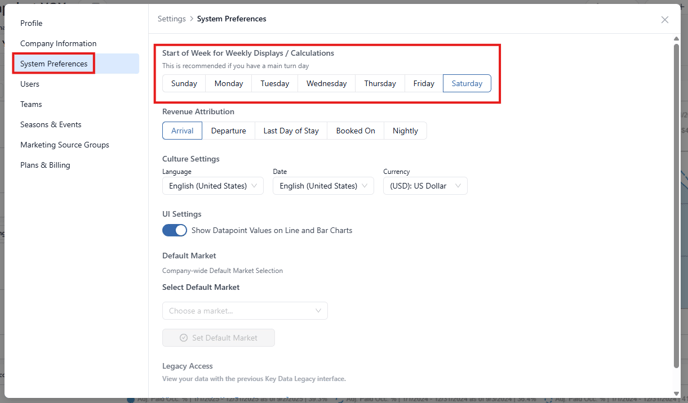Select Booked On revenue attribution

tap(355, 131)
